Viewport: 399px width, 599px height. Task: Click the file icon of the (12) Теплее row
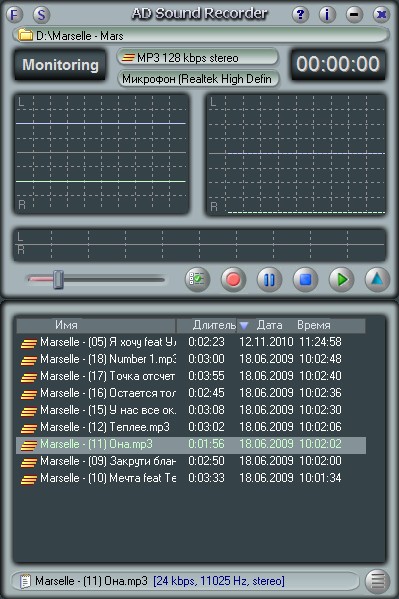[x=29, y=428]
